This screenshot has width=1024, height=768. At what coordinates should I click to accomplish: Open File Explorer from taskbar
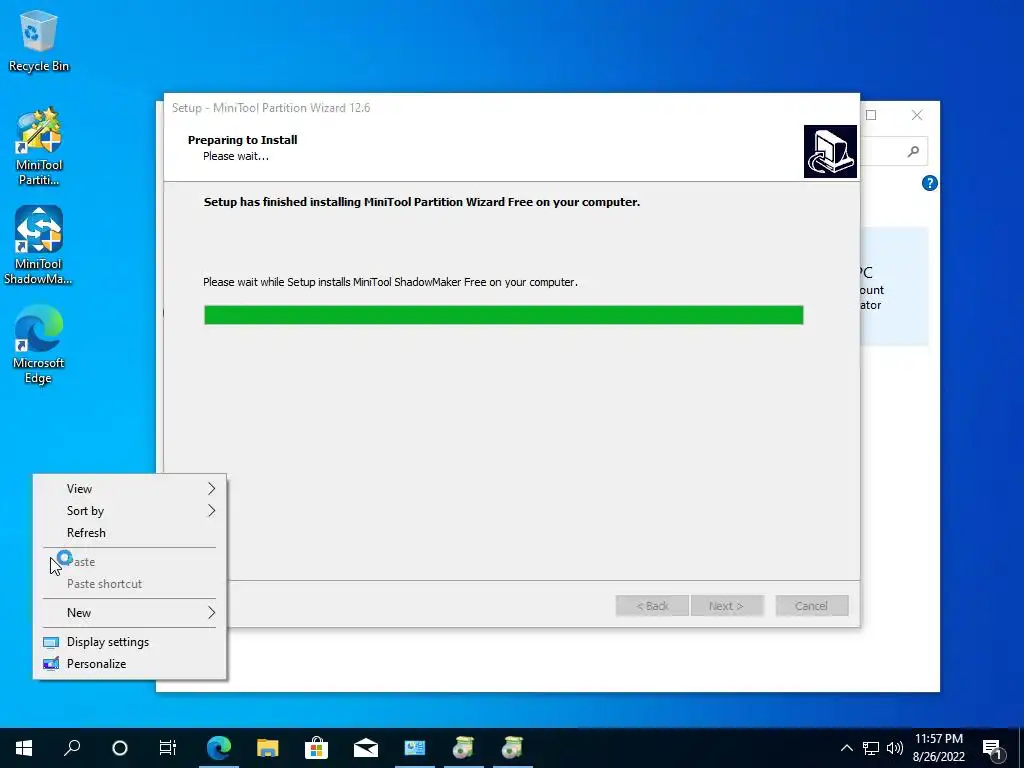point(267,748)
